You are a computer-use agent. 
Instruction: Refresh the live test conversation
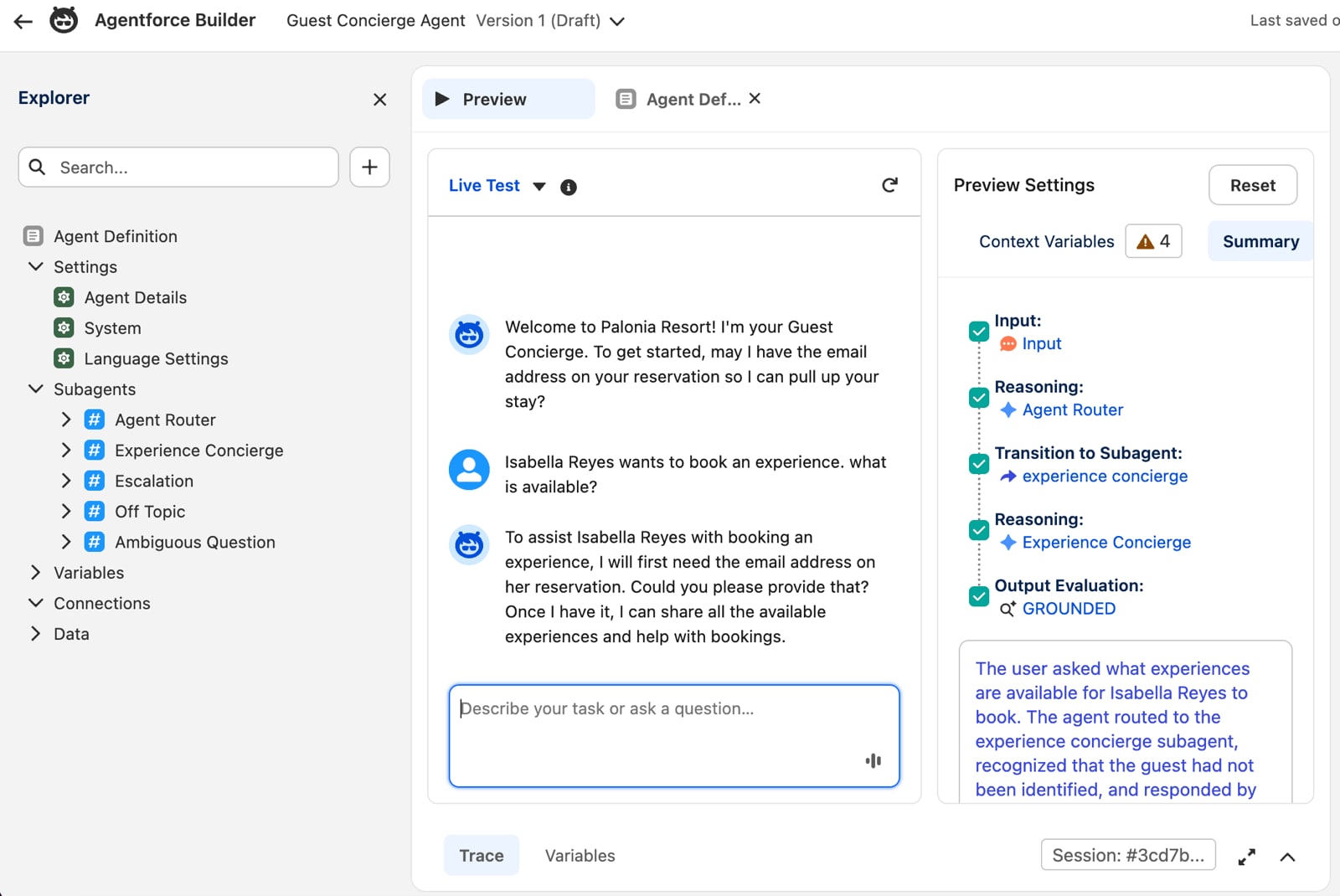tap(889, 185)
